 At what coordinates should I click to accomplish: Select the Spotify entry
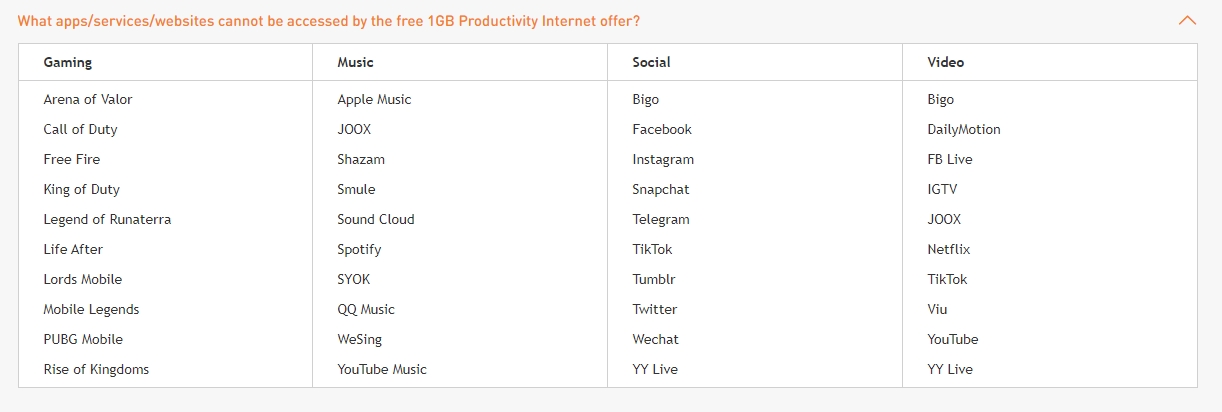[x=360, y=249]
